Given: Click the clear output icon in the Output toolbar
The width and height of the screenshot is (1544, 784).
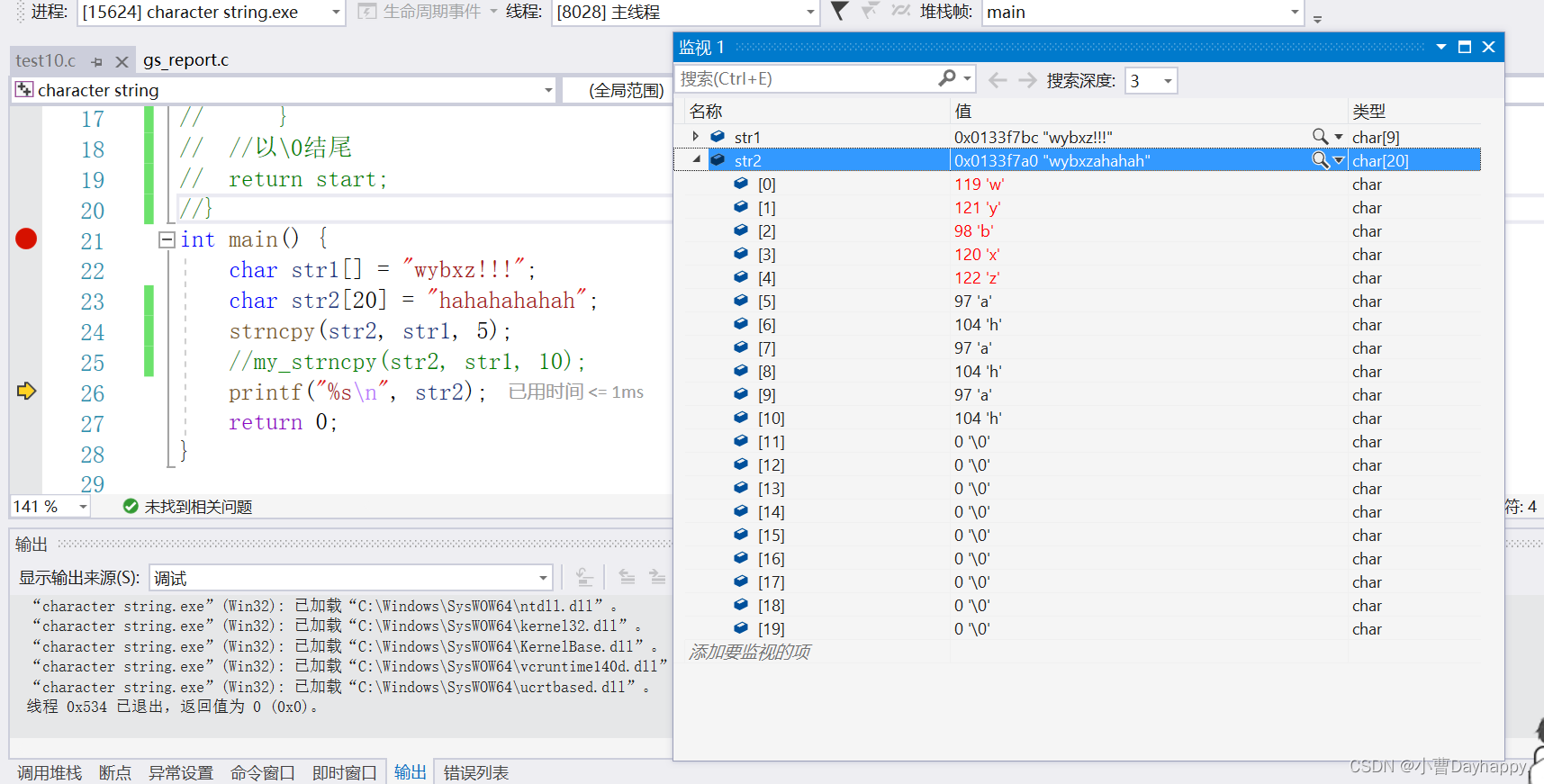Looking at the screenshot, I should pos(584,577).
